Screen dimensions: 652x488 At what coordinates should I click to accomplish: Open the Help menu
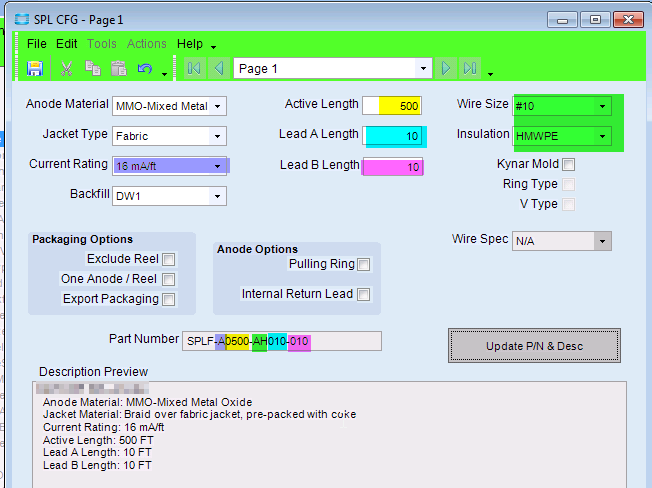(190, 44)
